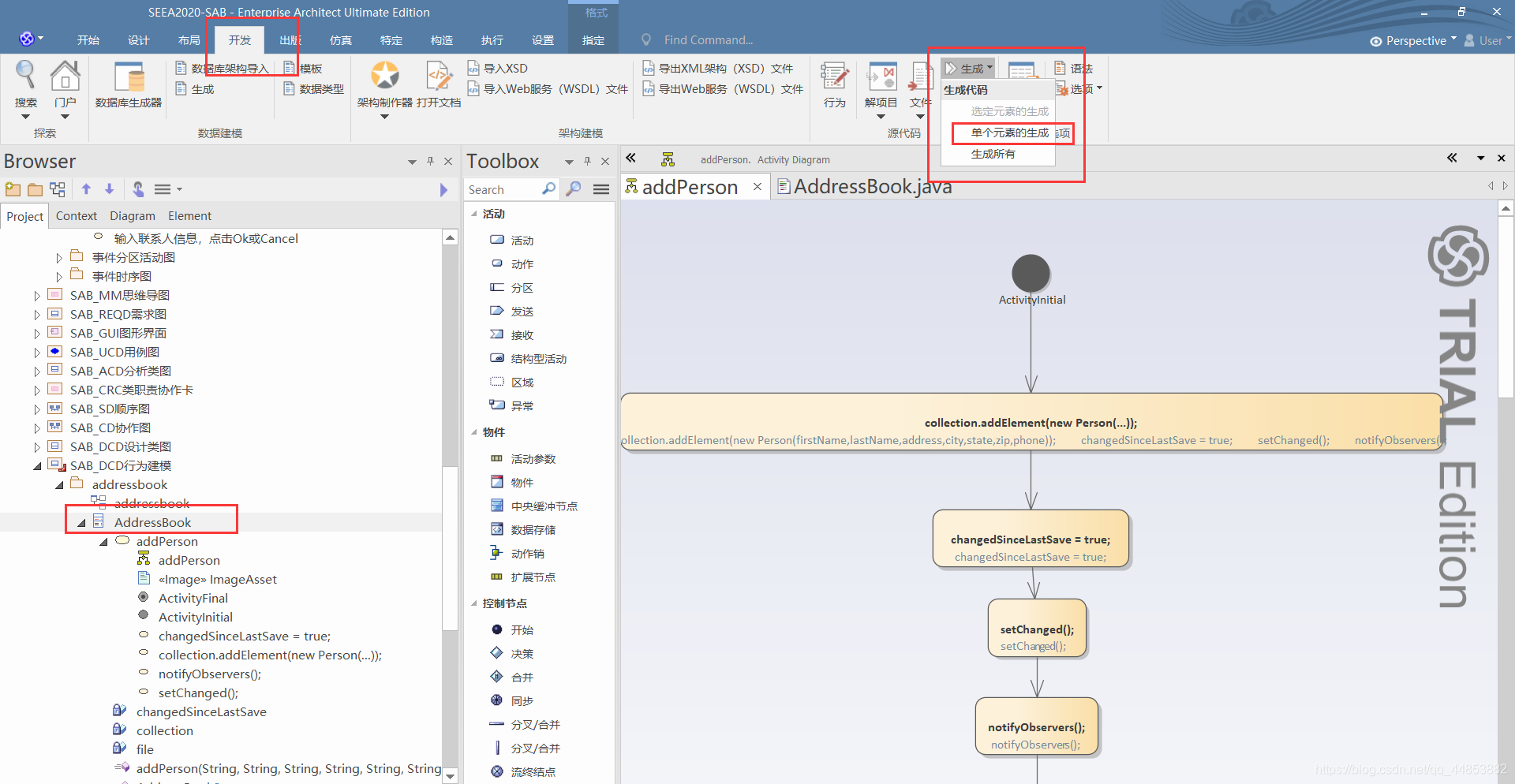
Task: Click the Open Document icon
Action: 439,76
